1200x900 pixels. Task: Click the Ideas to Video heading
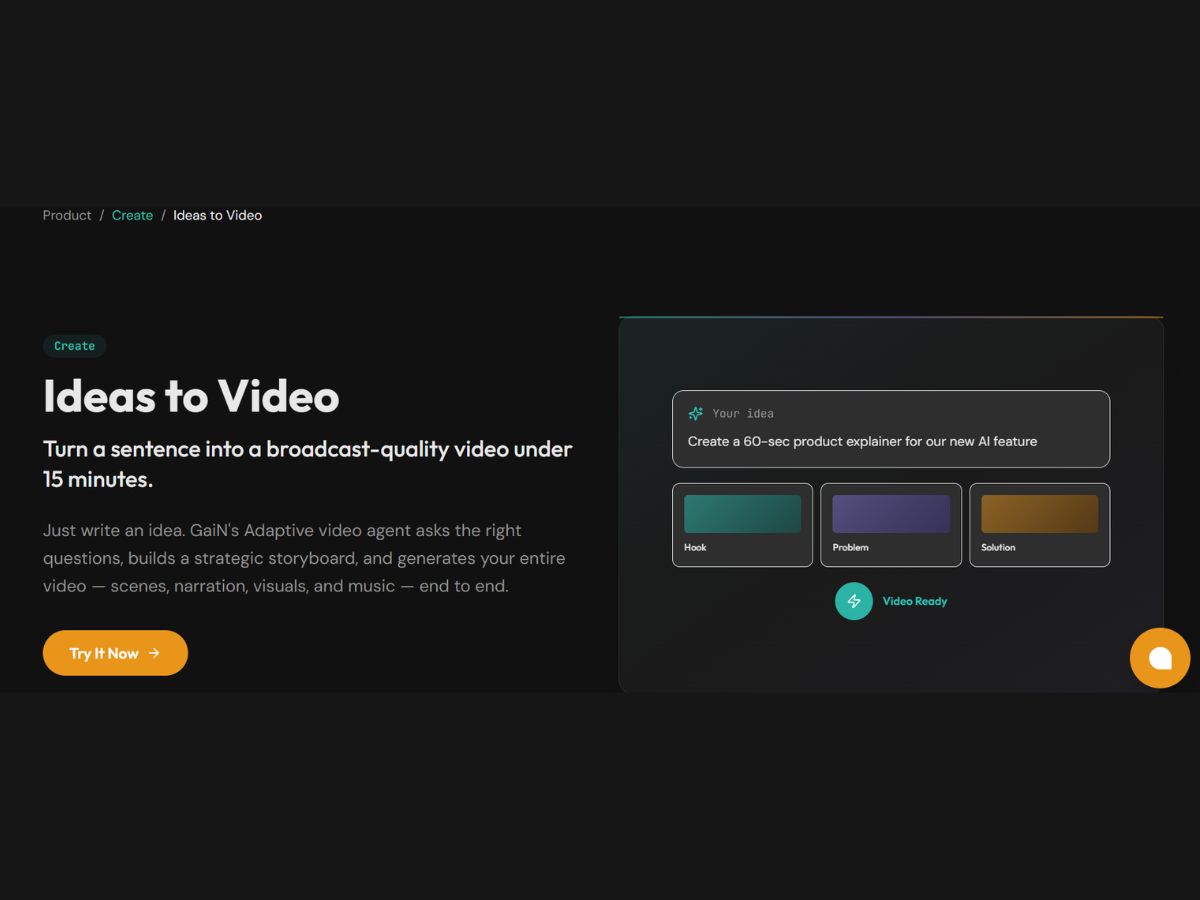(191, 396)
